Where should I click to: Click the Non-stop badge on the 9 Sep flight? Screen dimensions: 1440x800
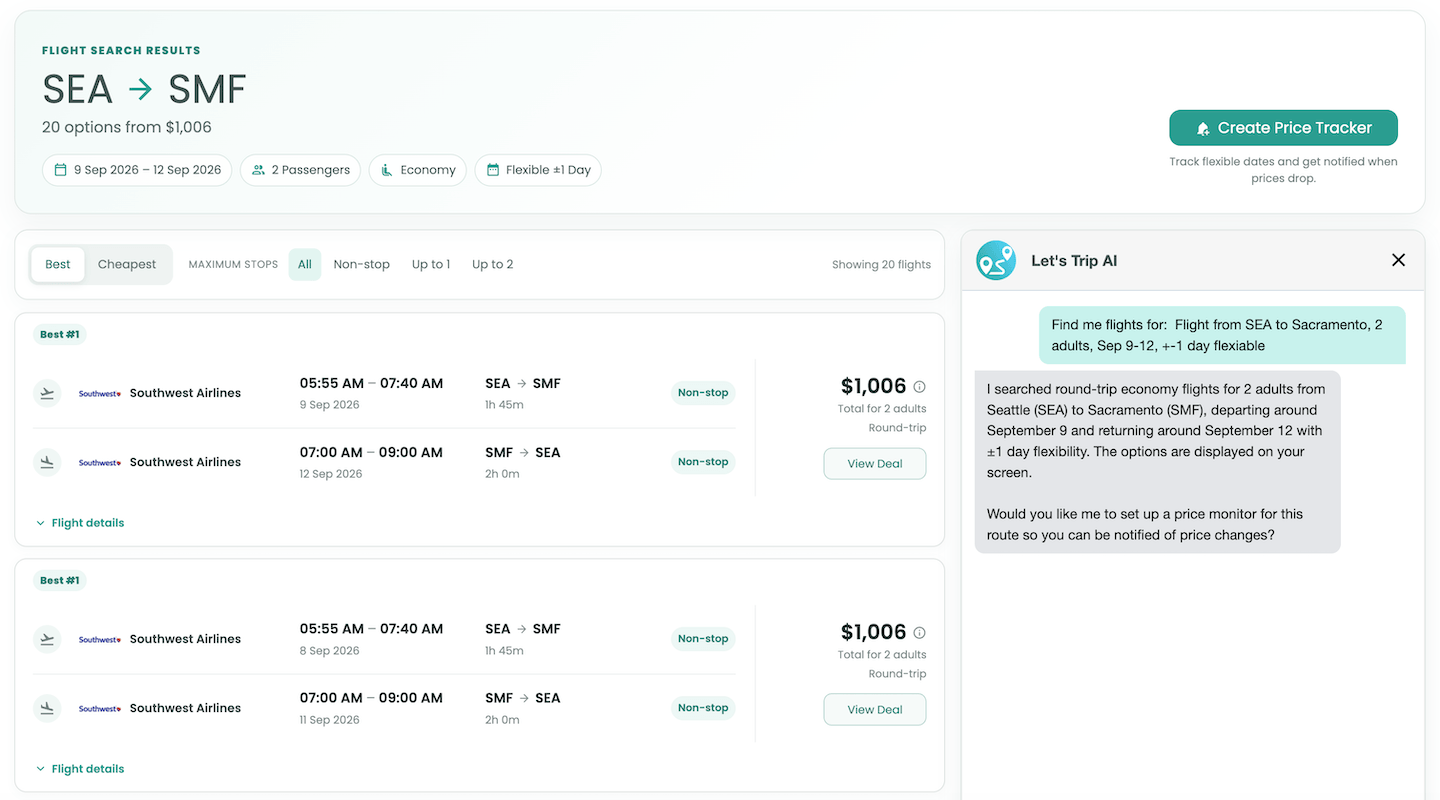click(703, 393)
